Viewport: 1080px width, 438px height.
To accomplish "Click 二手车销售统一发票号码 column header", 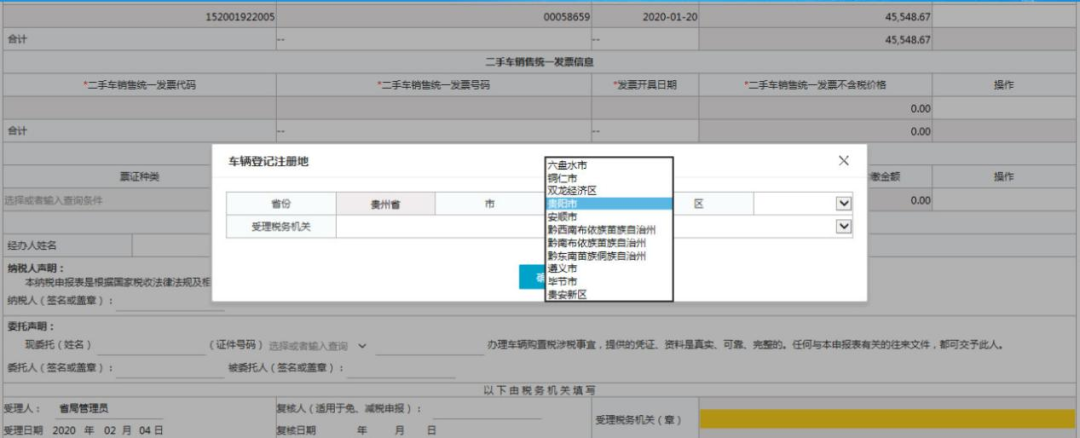I will coord(434,85).
